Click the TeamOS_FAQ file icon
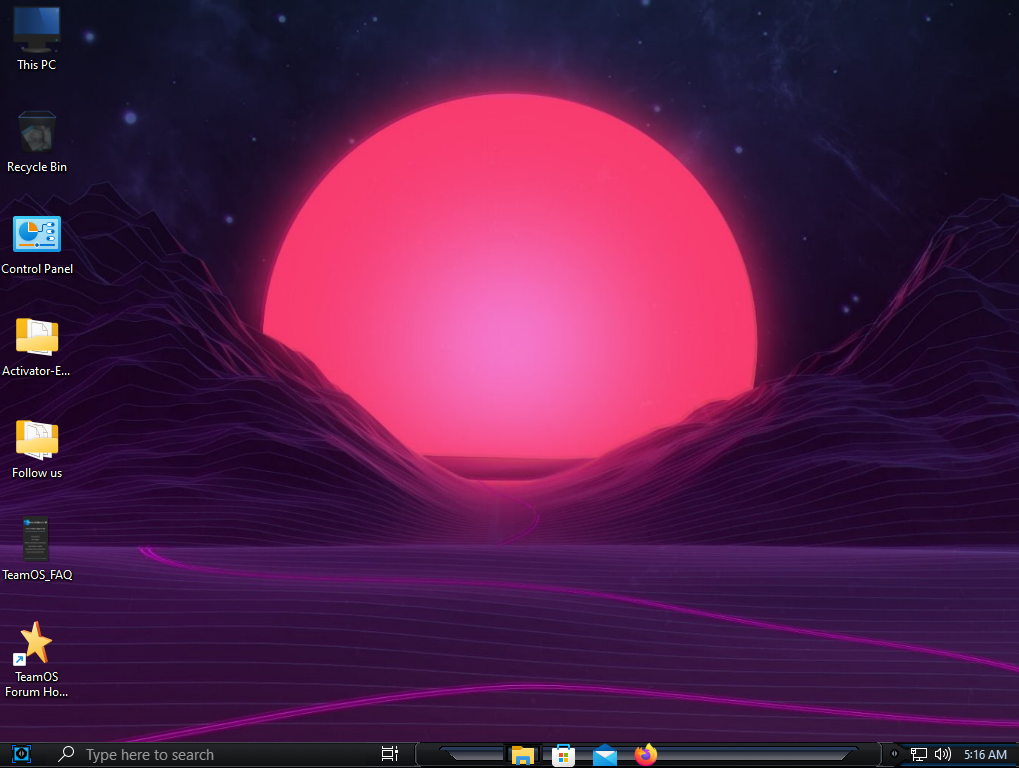 tap(37, 540)
